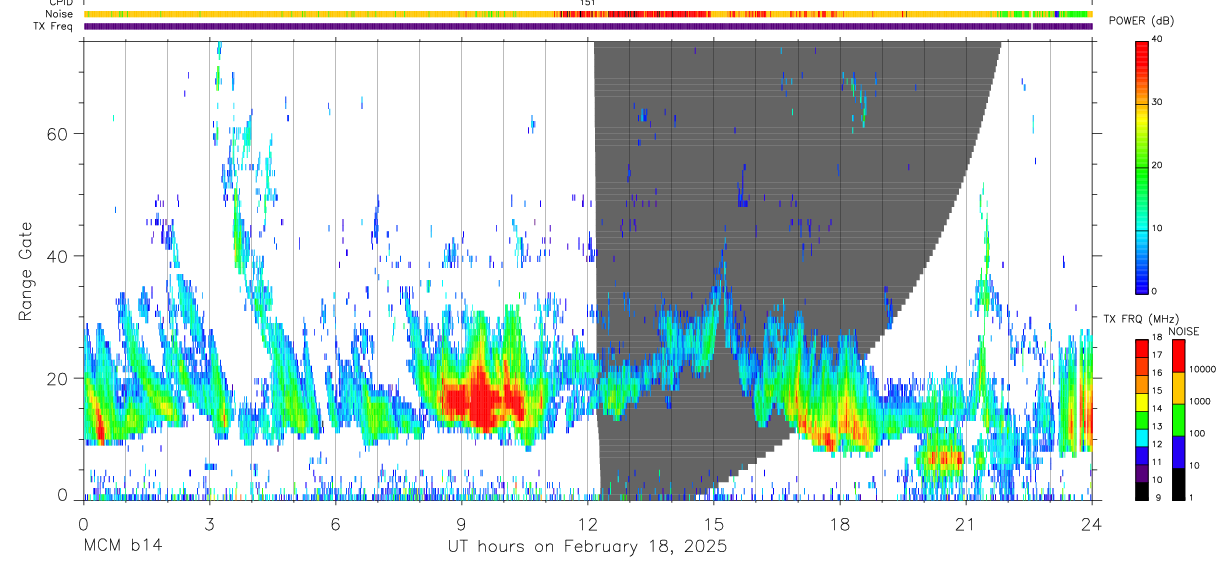
Task: Click hour 3 tick label on time axis
Action: [x=209, y=523]
